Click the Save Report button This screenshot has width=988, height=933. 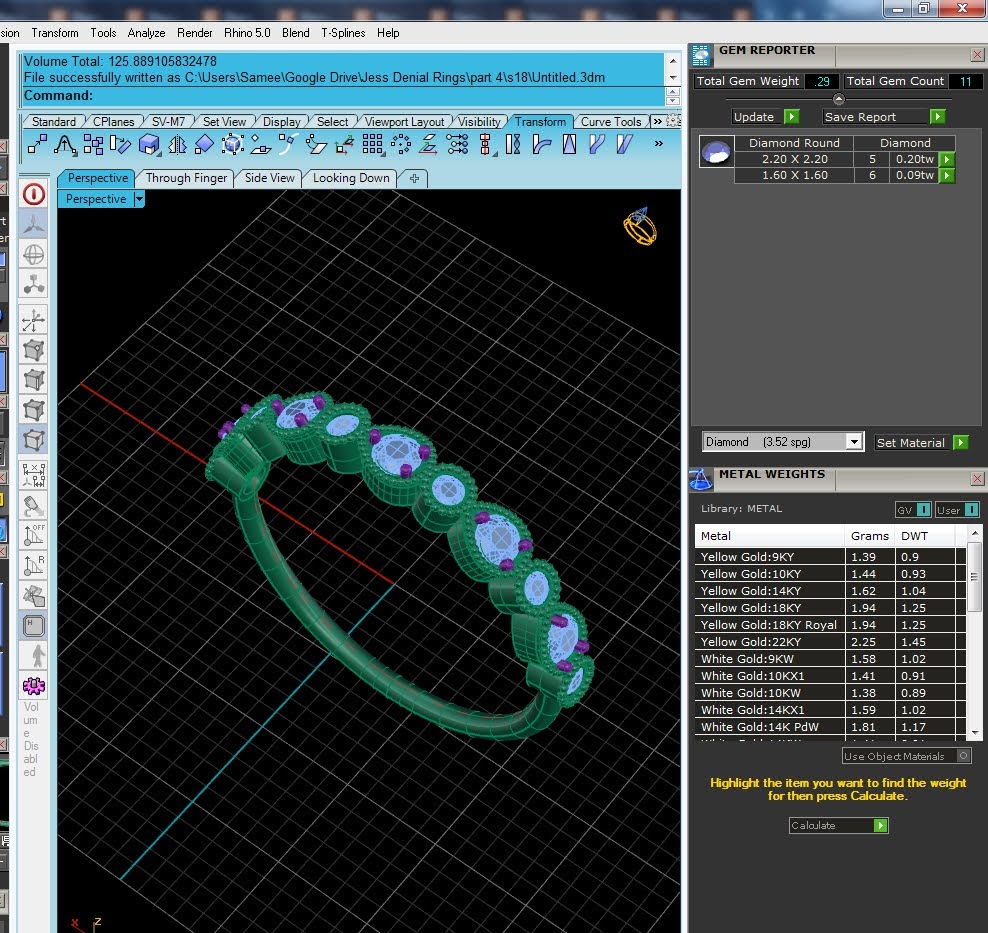[x=884, y=117]
